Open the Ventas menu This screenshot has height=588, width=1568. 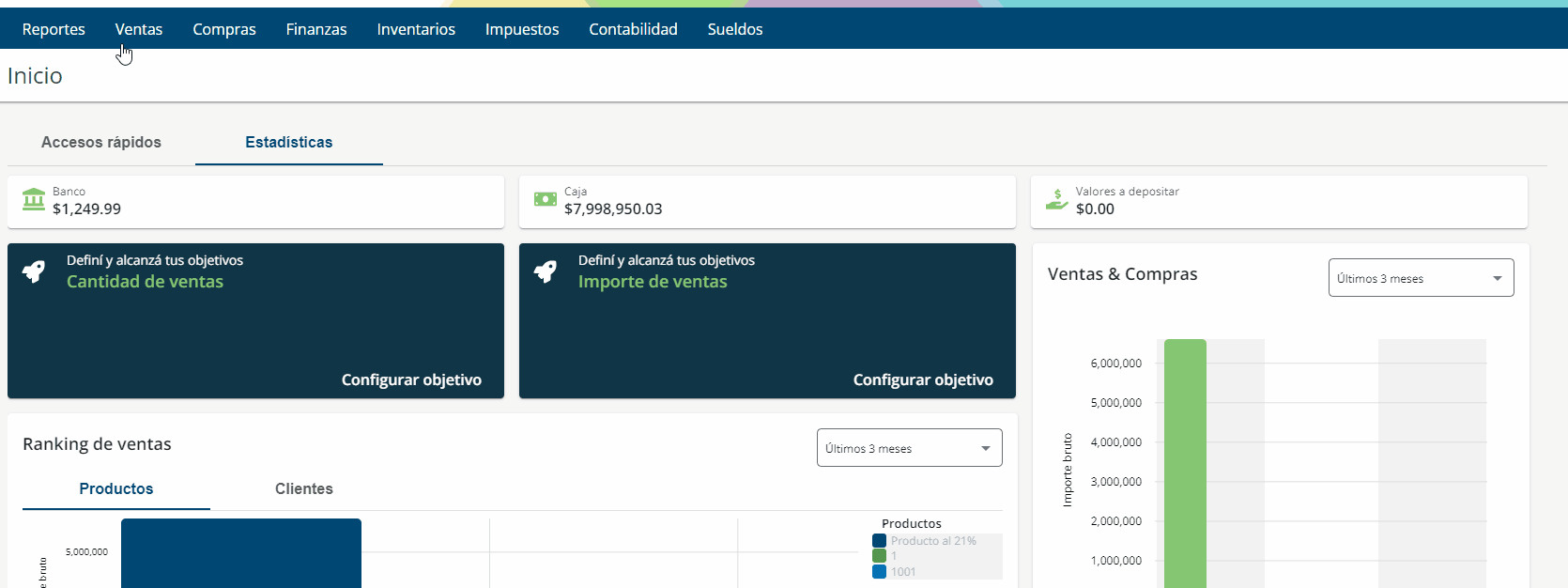(139, 29)
